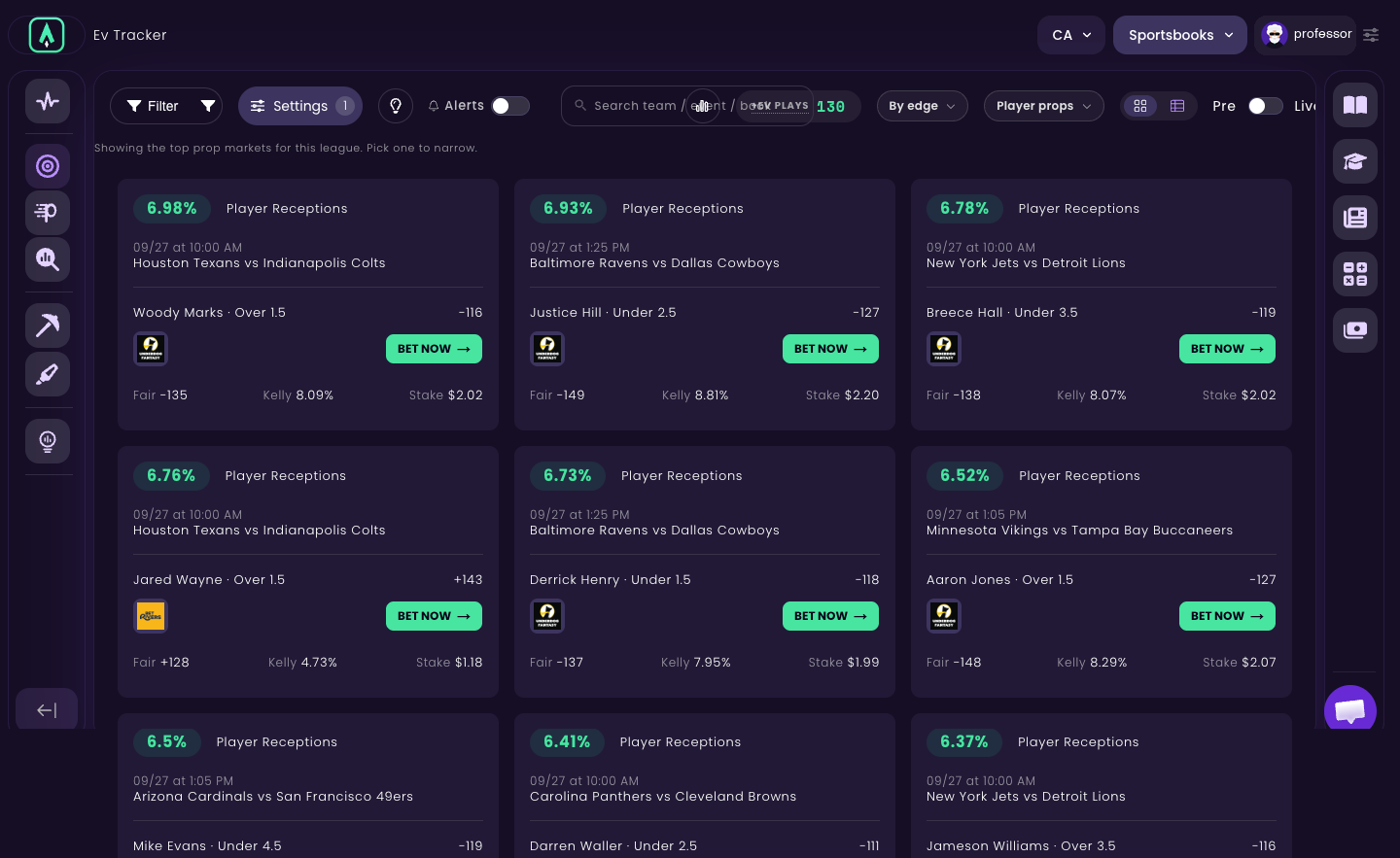
Task: Open the professor profile menu
Action: coord(1306,35)
